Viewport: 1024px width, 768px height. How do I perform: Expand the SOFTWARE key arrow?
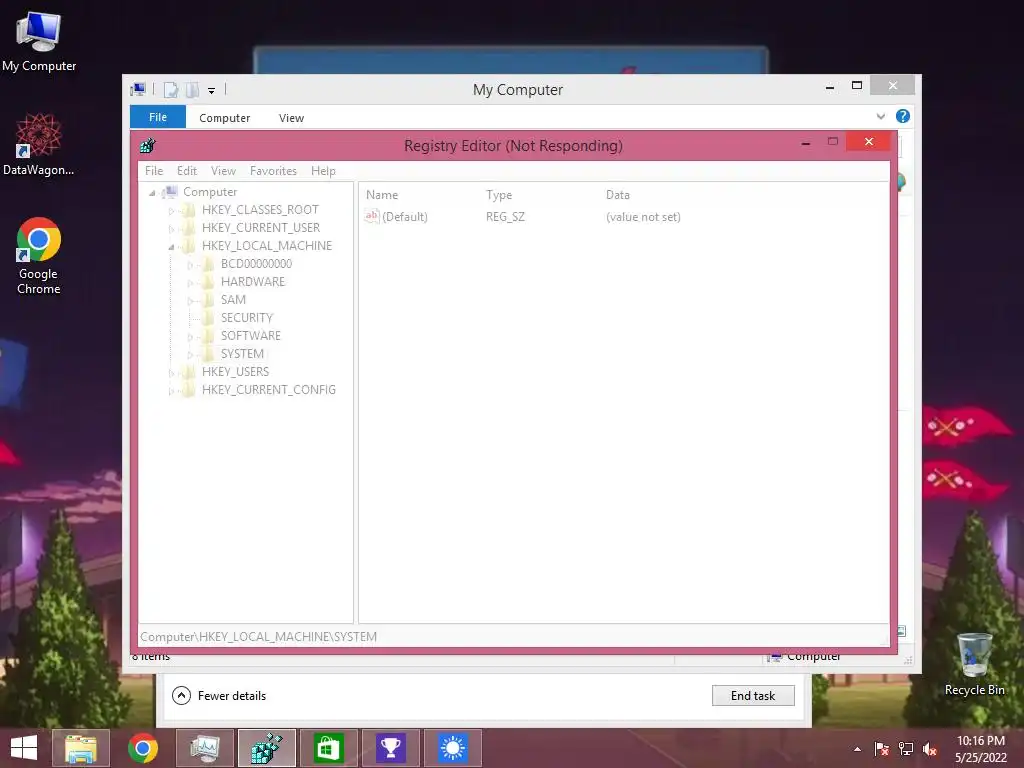coord(190,337)
